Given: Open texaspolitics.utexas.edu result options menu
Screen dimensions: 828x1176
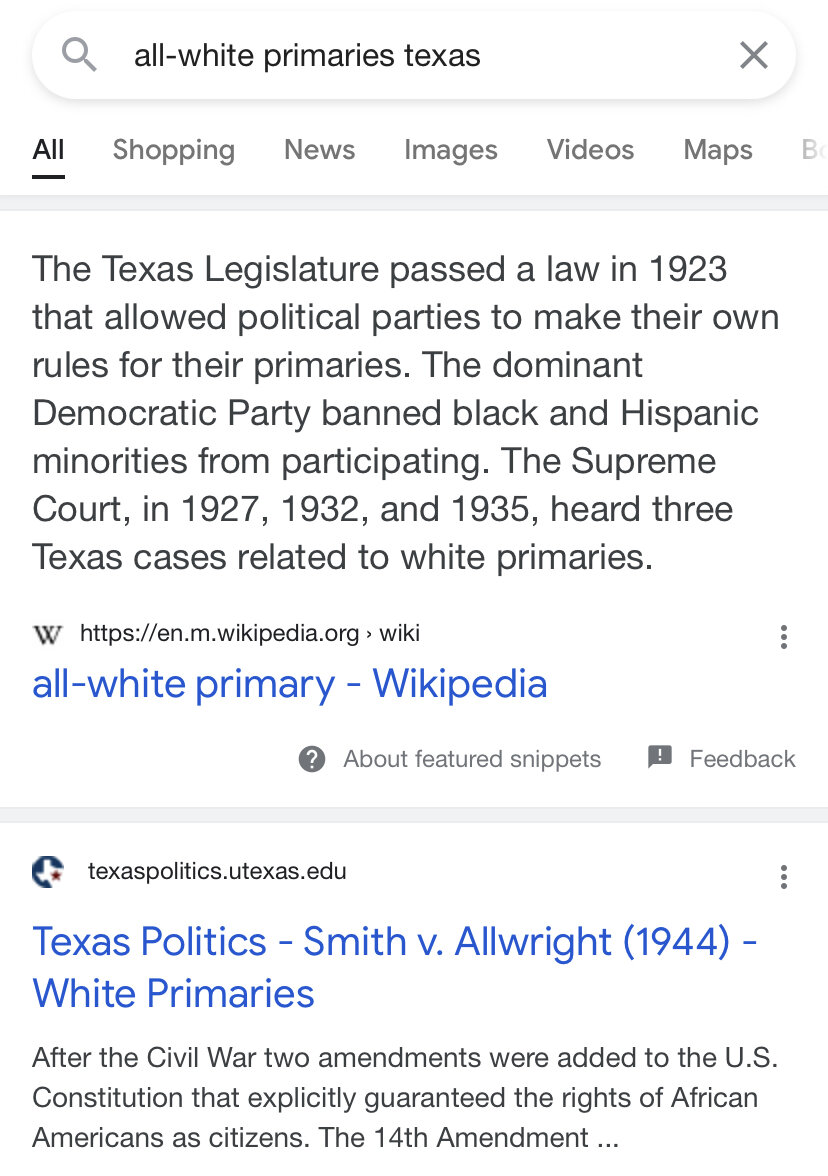Looking at the screenshot, I should pos(783,877).
